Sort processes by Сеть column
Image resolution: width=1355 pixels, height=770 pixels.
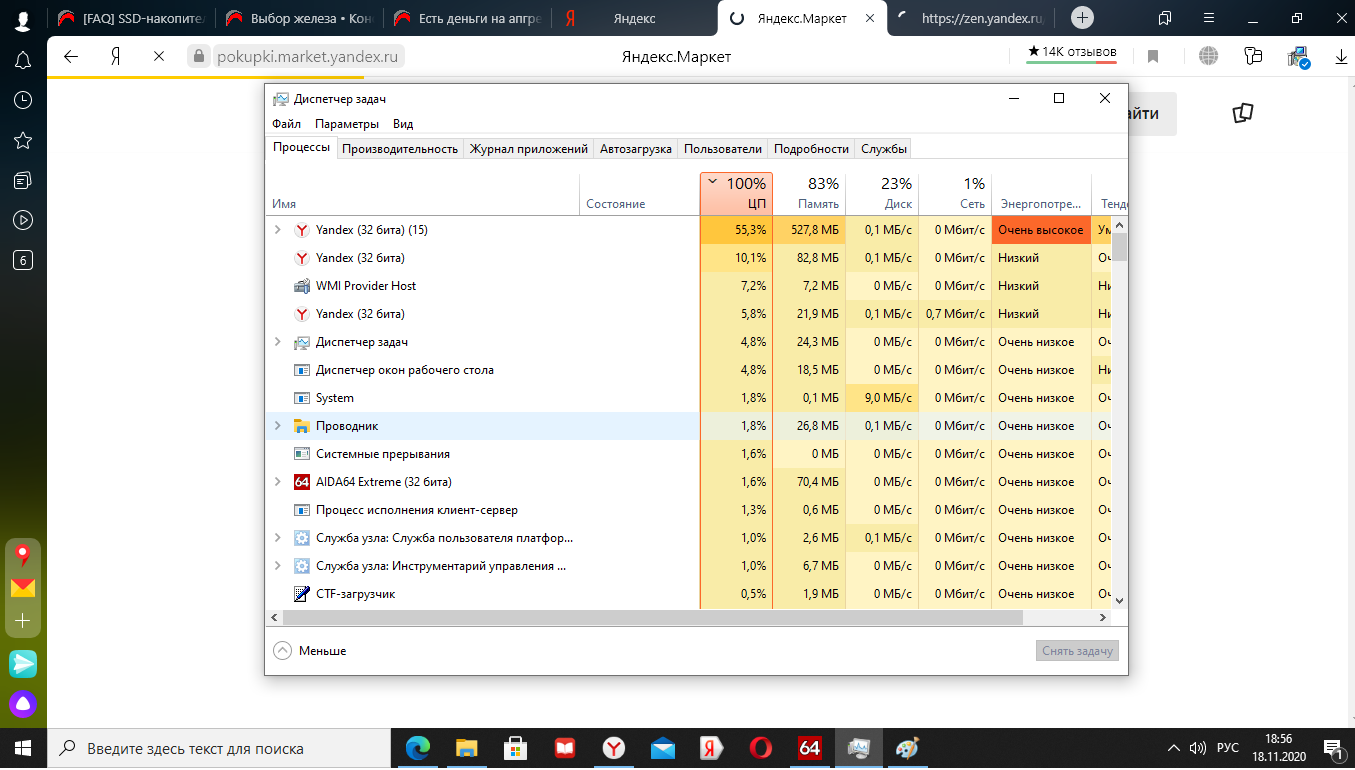point(955,194)
